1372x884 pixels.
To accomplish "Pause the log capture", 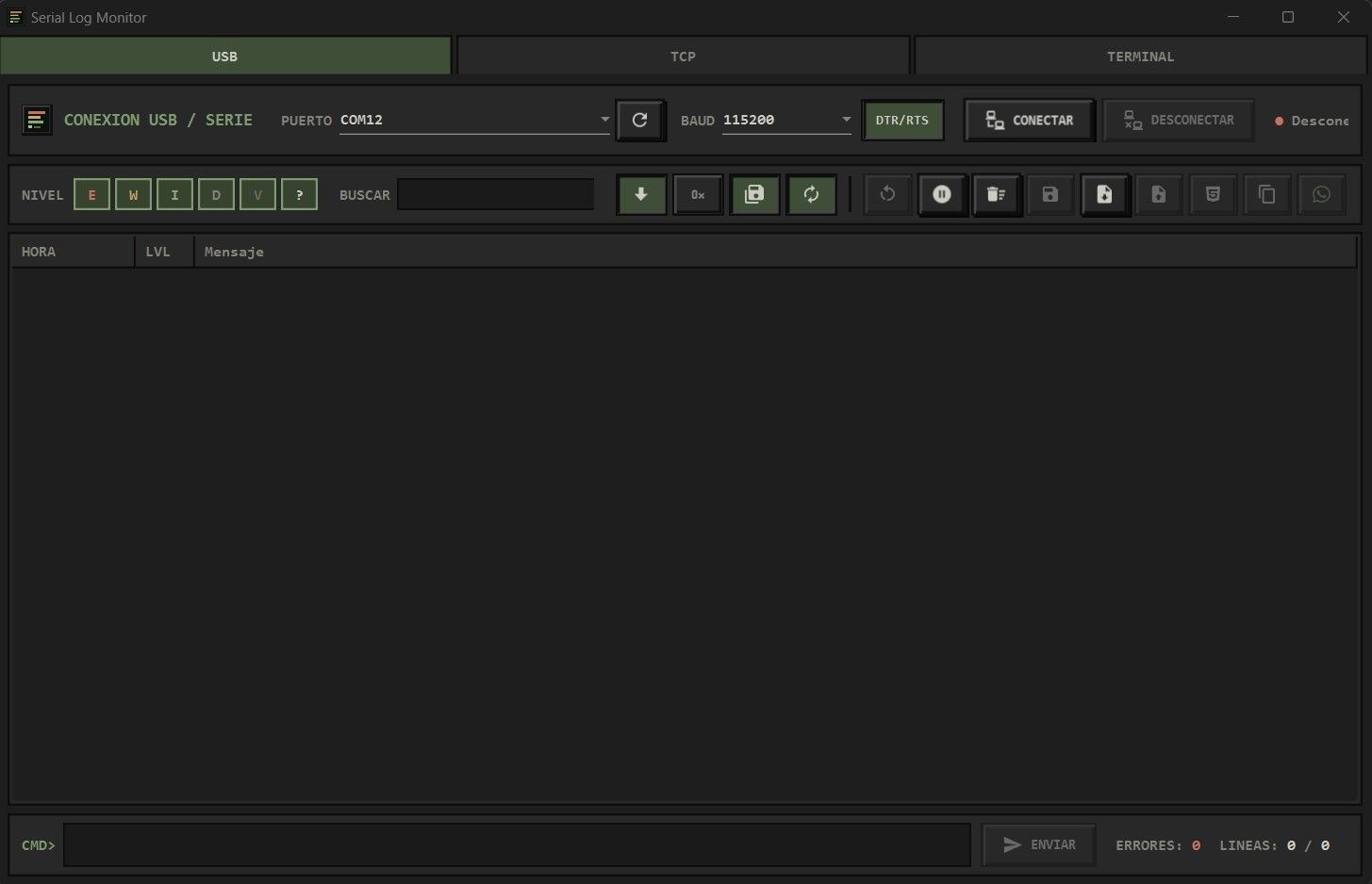I will click(x=942, y=195).
